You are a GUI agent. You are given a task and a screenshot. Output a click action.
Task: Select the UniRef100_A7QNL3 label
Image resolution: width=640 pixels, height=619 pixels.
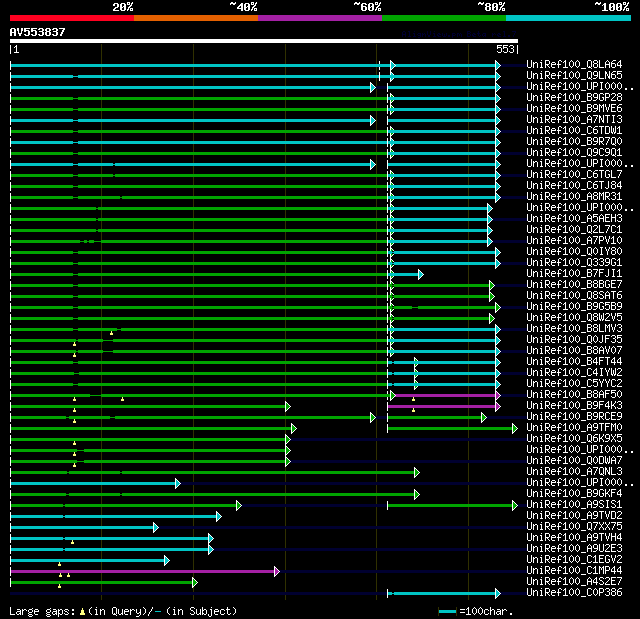574,472
